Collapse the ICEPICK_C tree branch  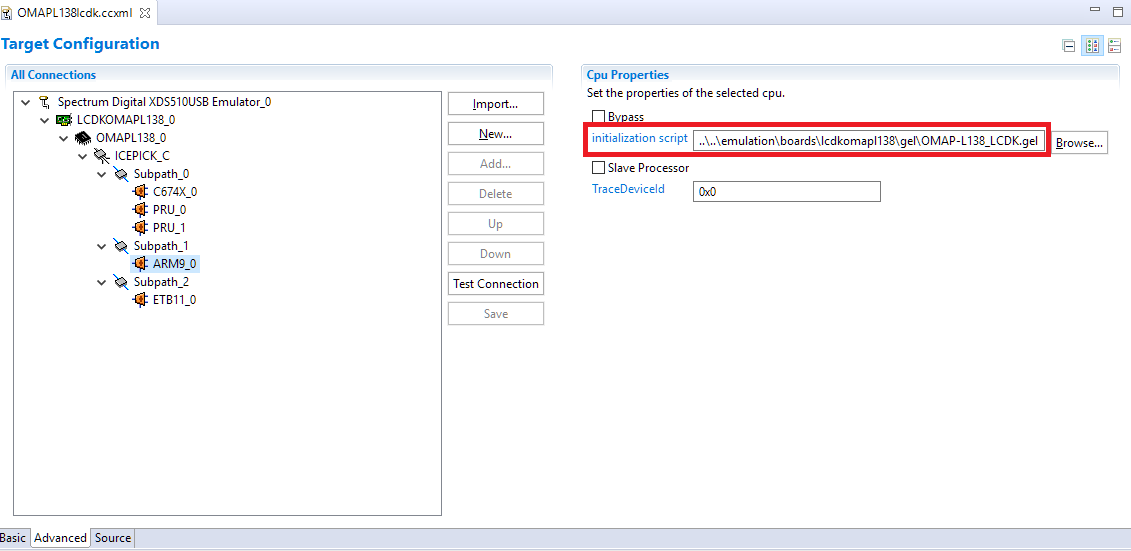coord(83,156)
